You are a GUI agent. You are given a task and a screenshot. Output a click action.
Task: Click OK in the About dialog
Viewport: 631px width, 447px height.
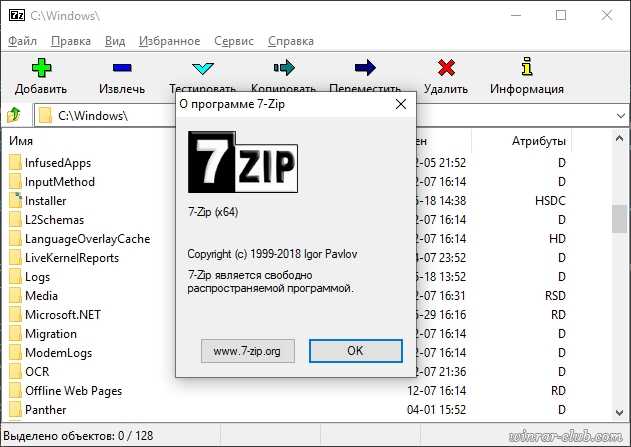(356, 351)
